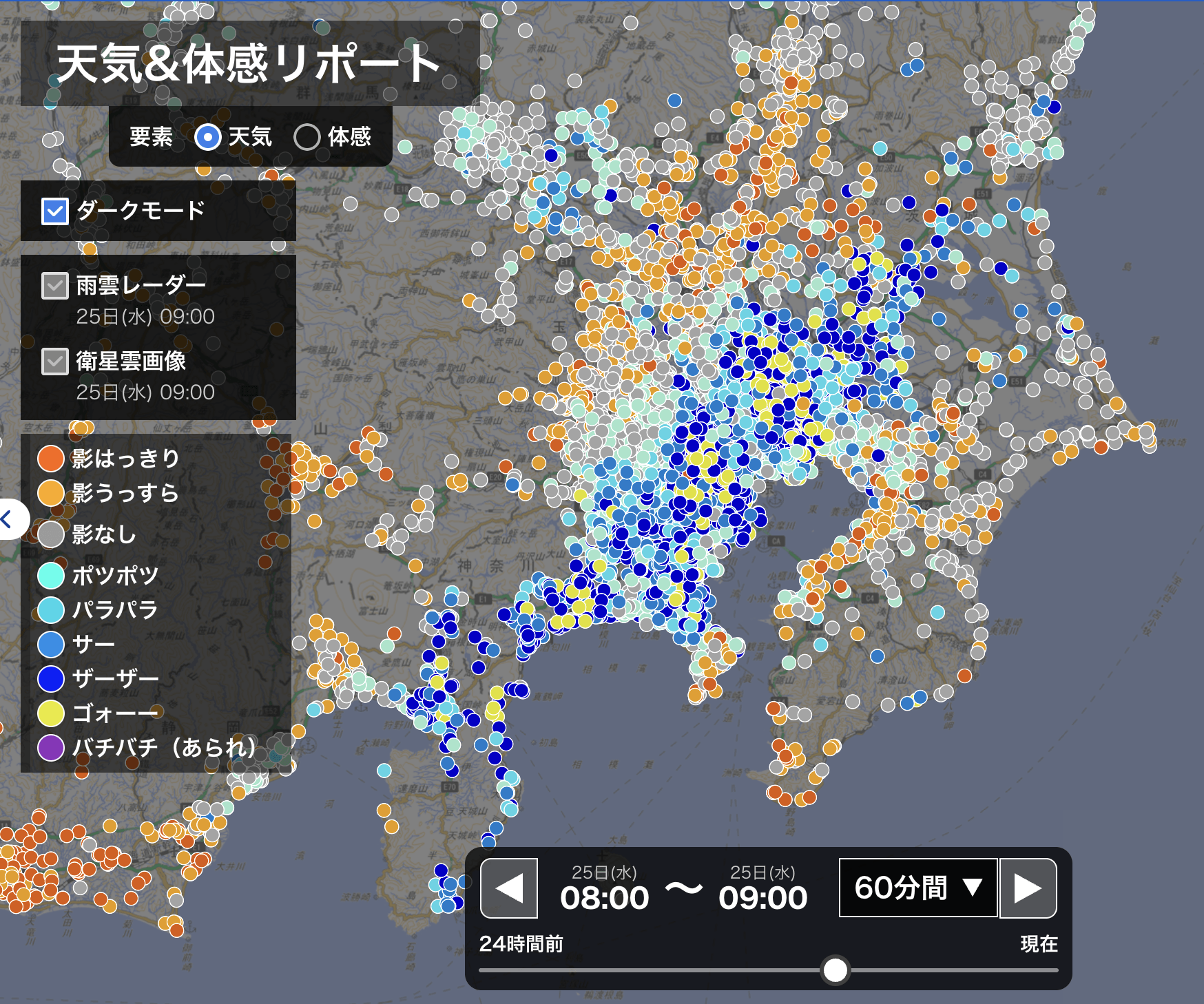Click the cyan パラパラ legend icon
Viewport: 1204px width, 1004px height.
click(51, 610)
